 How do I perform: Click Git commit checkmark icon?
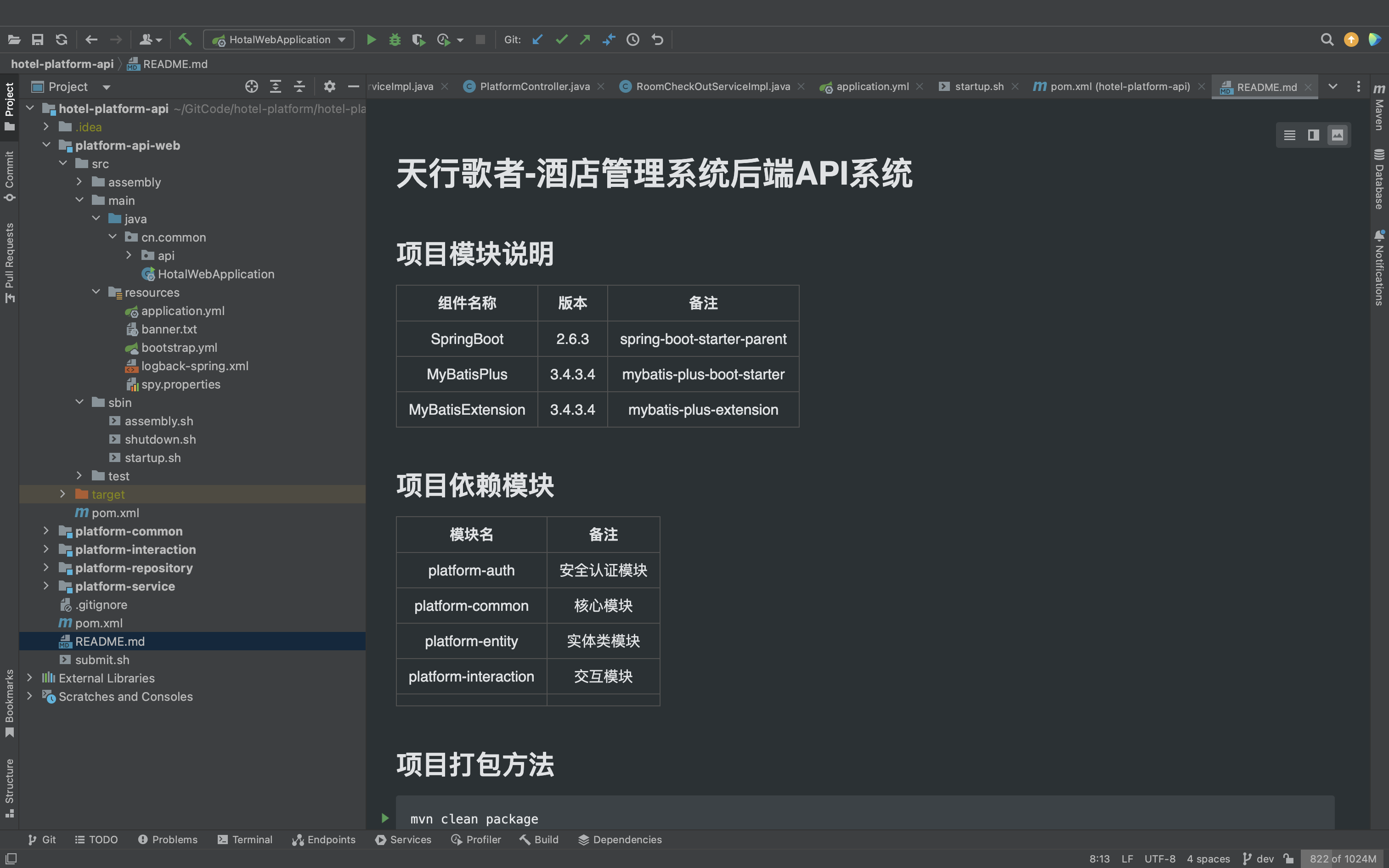(561, 39)
